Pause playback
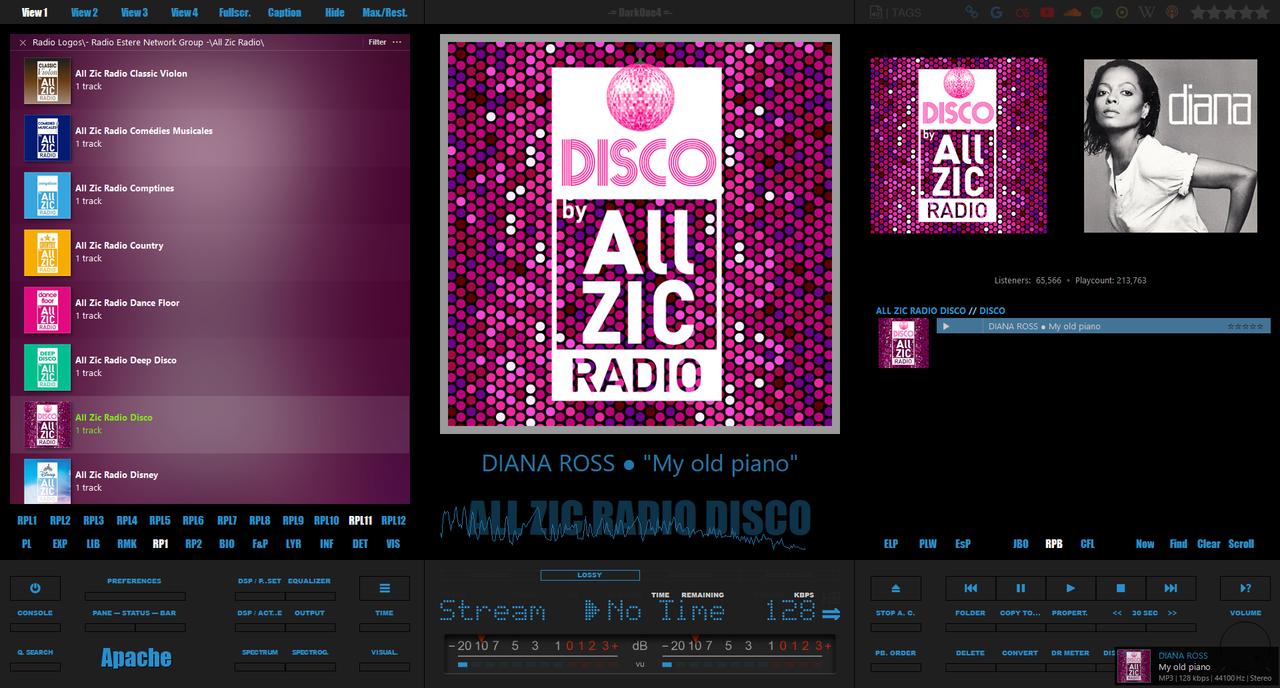Image resolution: width=1280 pixels, height=688 pixels. (x=1020, y=588)
